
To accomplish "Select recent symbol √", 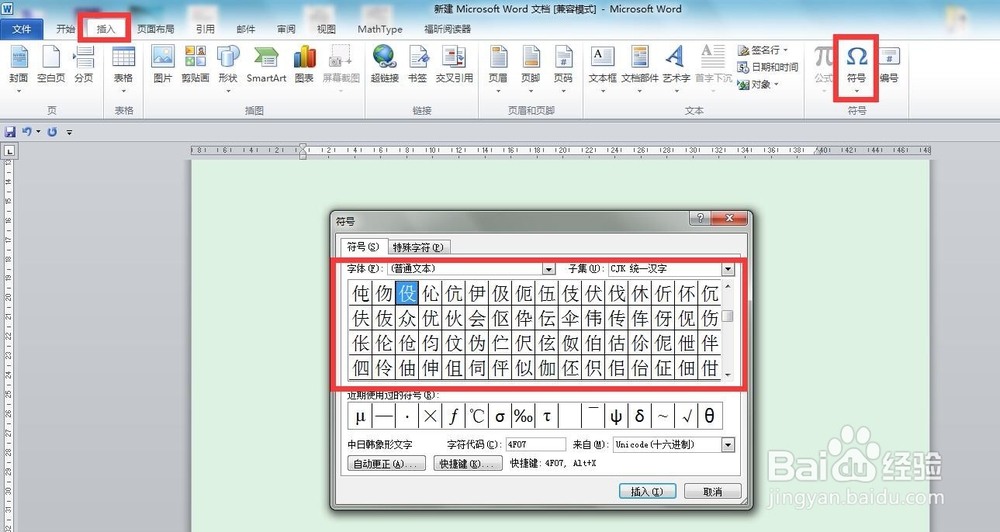I will click(x=687, y=417).
